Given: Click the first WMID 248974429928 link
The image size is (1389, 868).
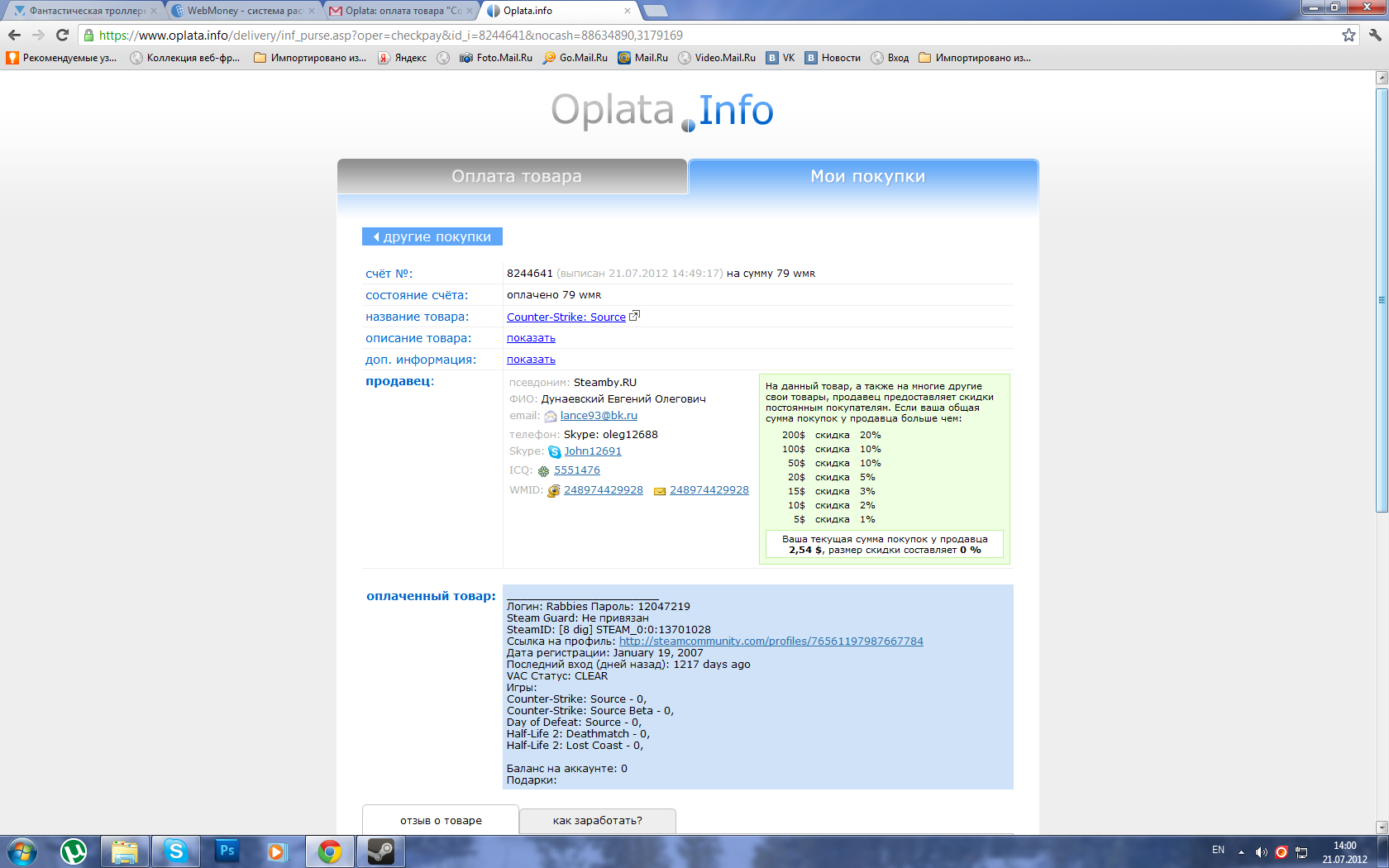Looking at the screenshot, I should [x=604, y=490].
